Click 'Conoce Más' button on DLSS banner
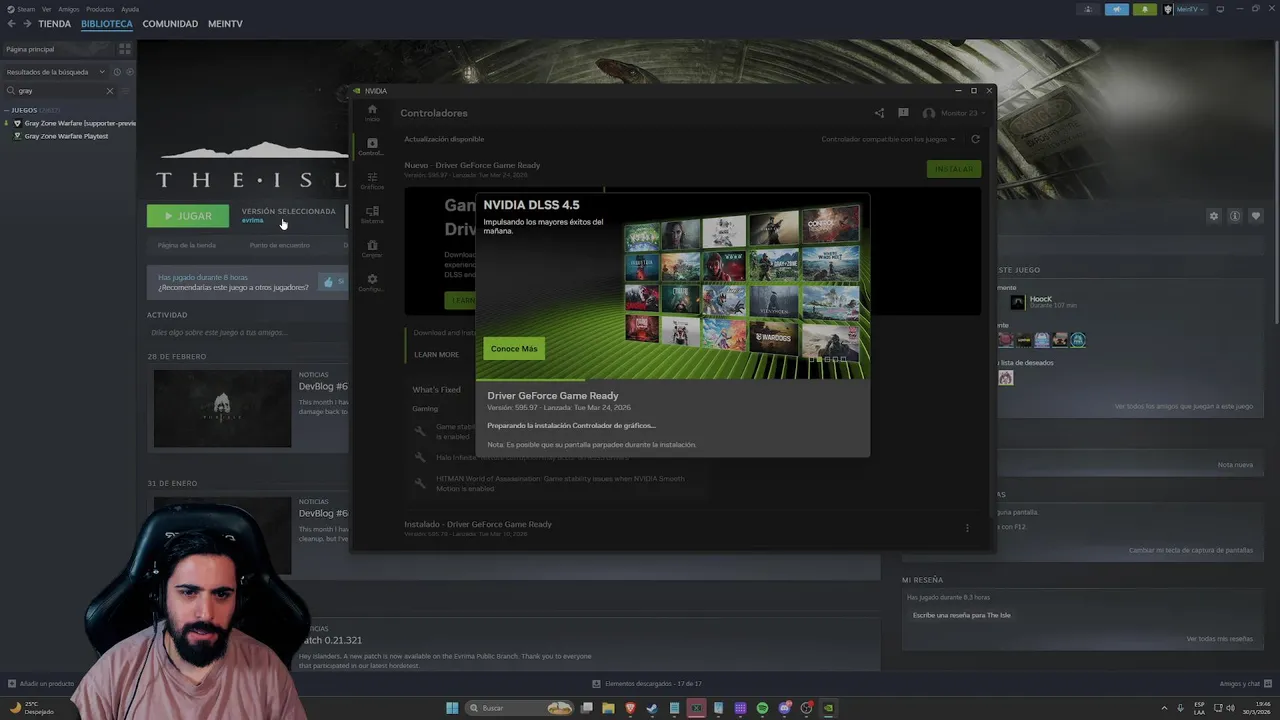Viewport: 1280px width, 720px height. [x=514, y=348]
